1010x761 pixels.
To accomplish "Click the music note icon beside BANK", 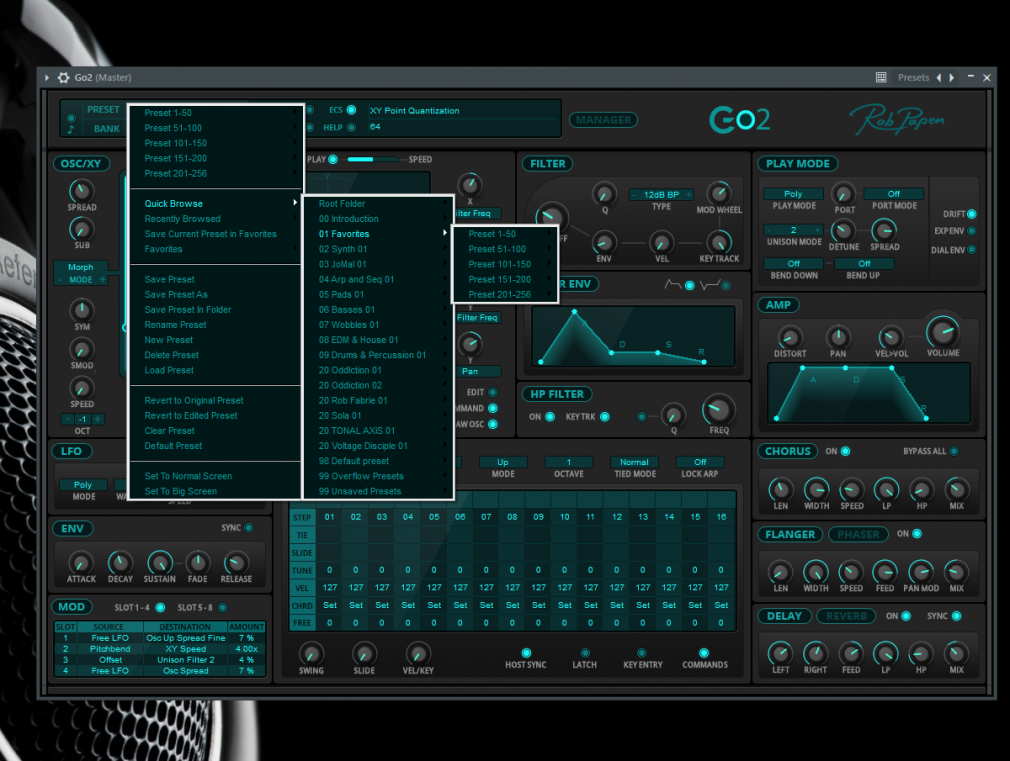I will pos(71,129).
